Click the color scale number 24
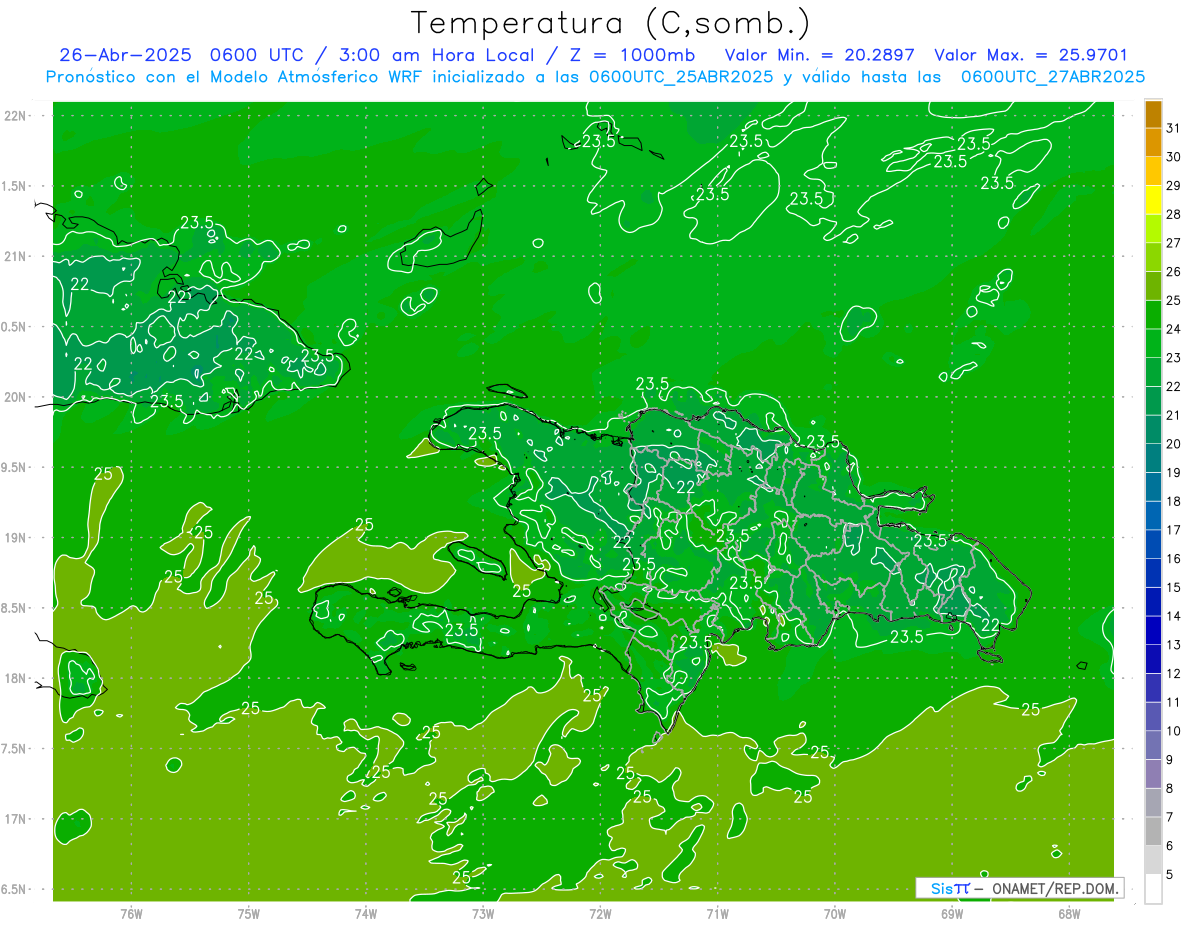 click(x=1173, y=329)
